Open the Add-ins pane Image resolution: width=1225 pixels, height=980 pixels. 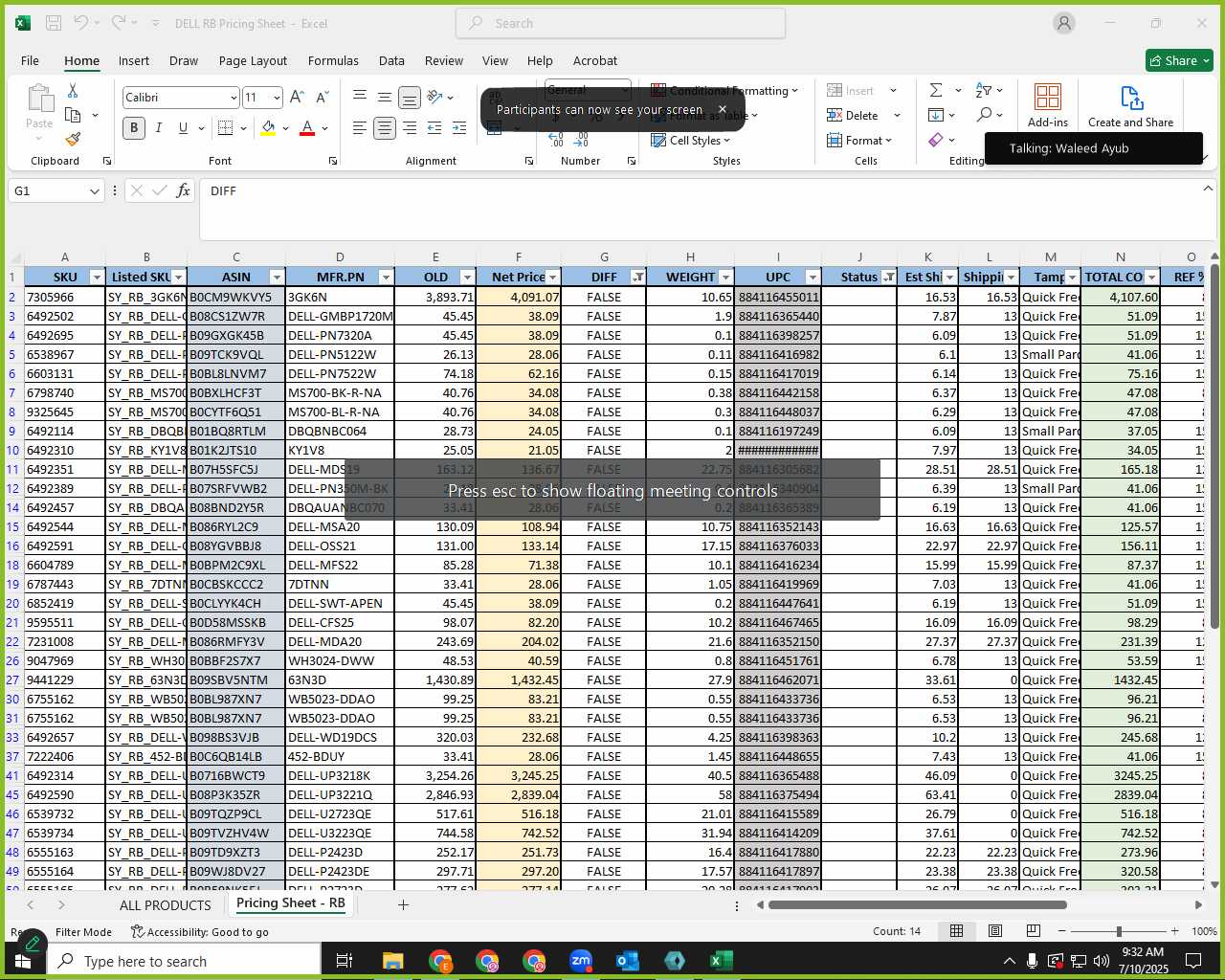(x=1048, y=105)
